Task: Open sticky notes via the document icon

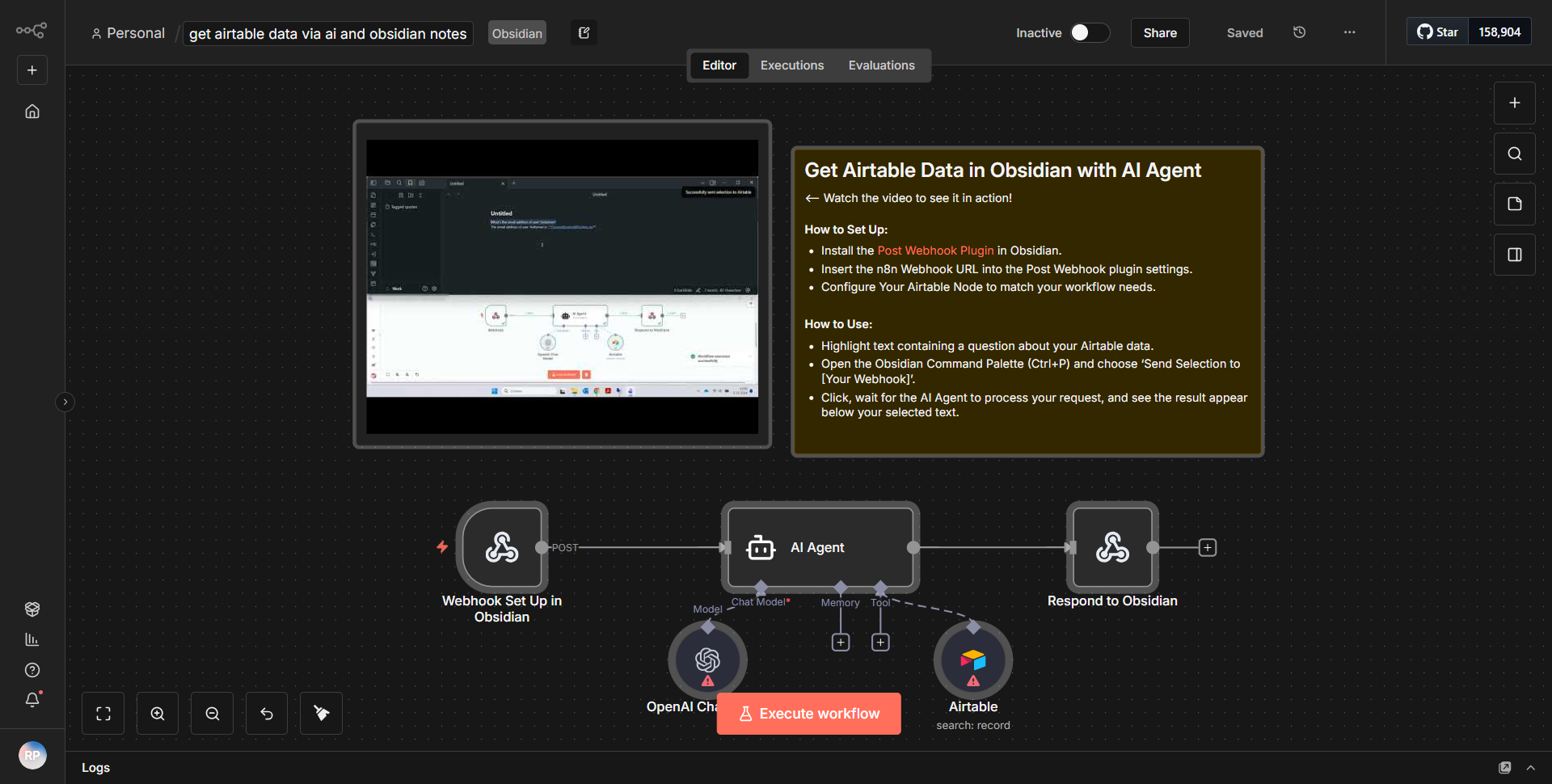Action: pyautogui.click(x=1514, y=204)
